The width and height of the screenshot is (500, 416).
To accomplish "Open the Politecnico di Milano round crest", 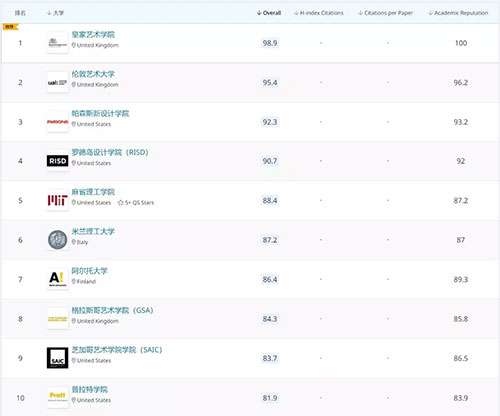I will [x=57, y=240].
